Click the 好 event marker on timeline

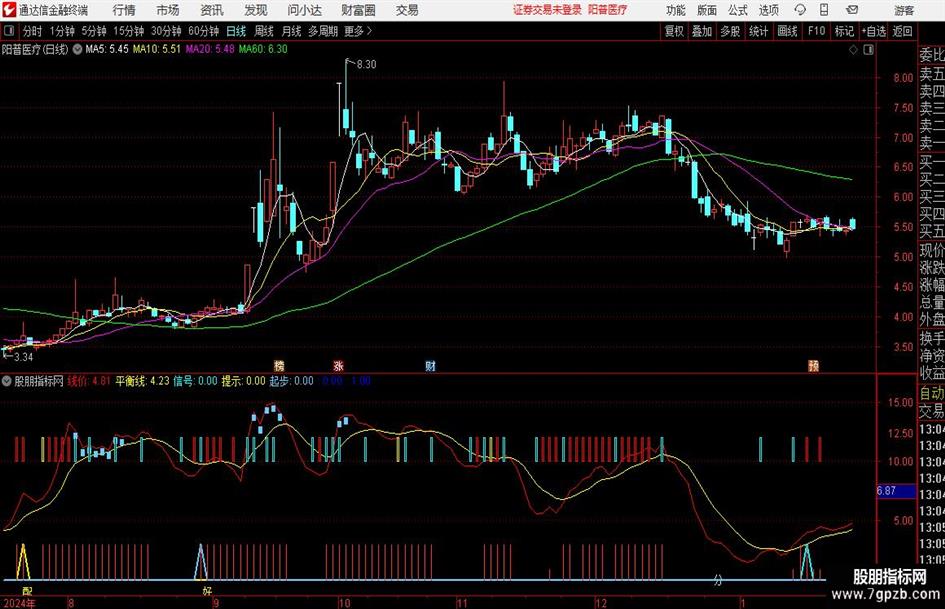(x=207, y=590)
